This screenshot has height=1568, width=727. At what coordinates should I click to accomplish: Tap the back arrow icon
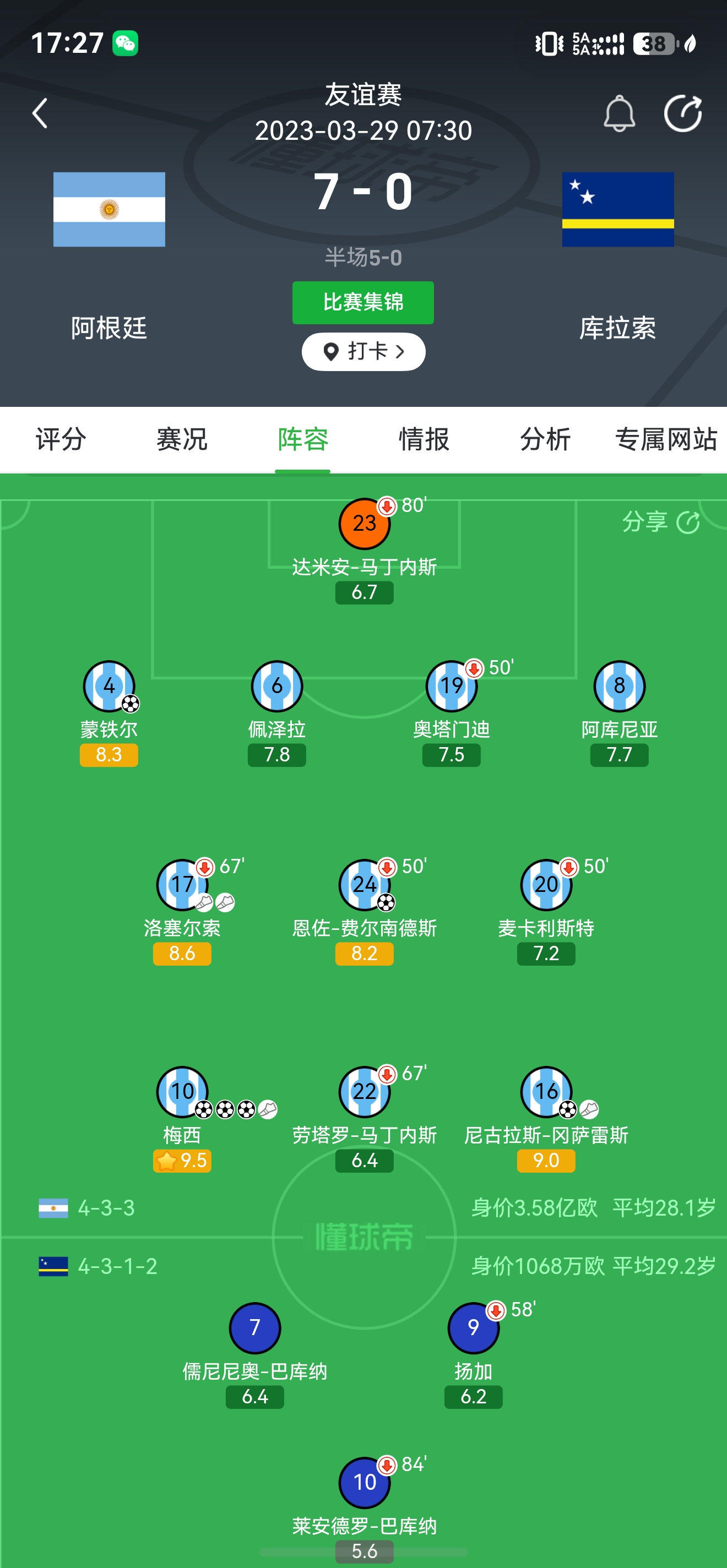[40, 114]
